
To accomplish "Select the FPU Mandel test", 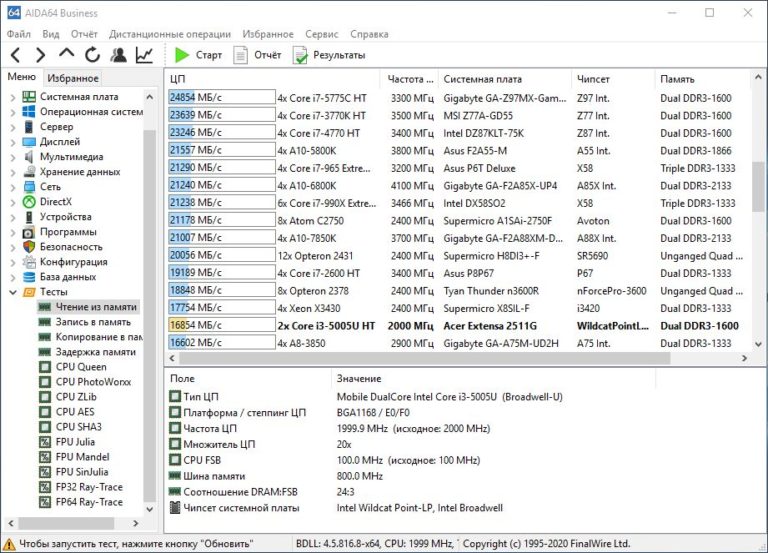I will tap(74, 457).
